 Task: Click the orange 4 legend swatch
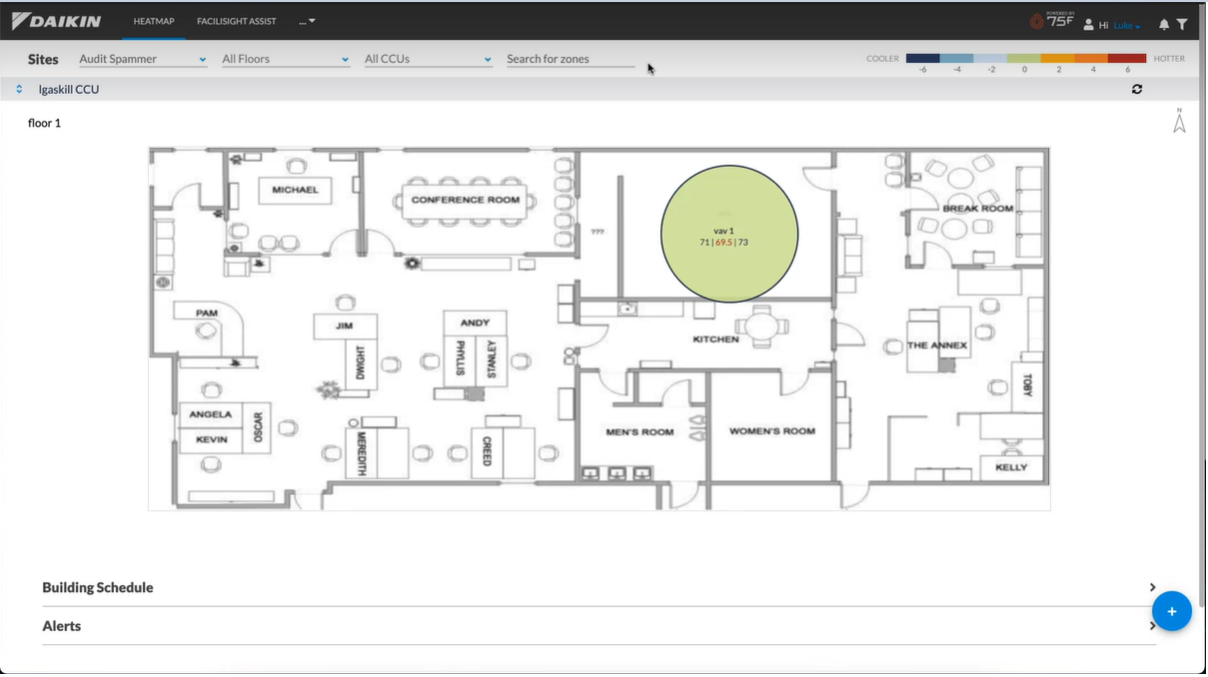[1092, 58]
